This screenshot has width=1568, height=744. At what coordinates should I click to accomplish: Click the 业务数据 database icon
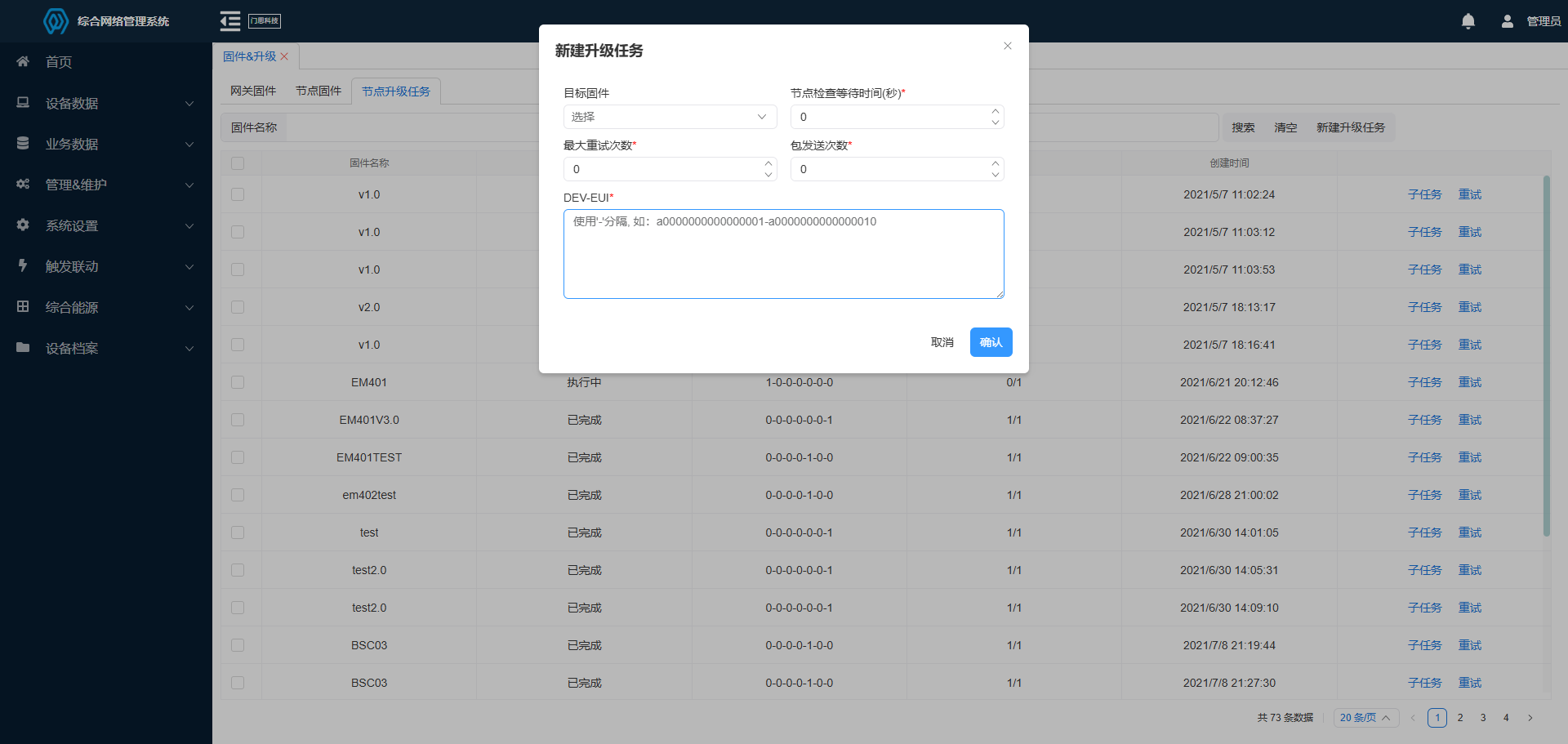click(x=23, y=144)
